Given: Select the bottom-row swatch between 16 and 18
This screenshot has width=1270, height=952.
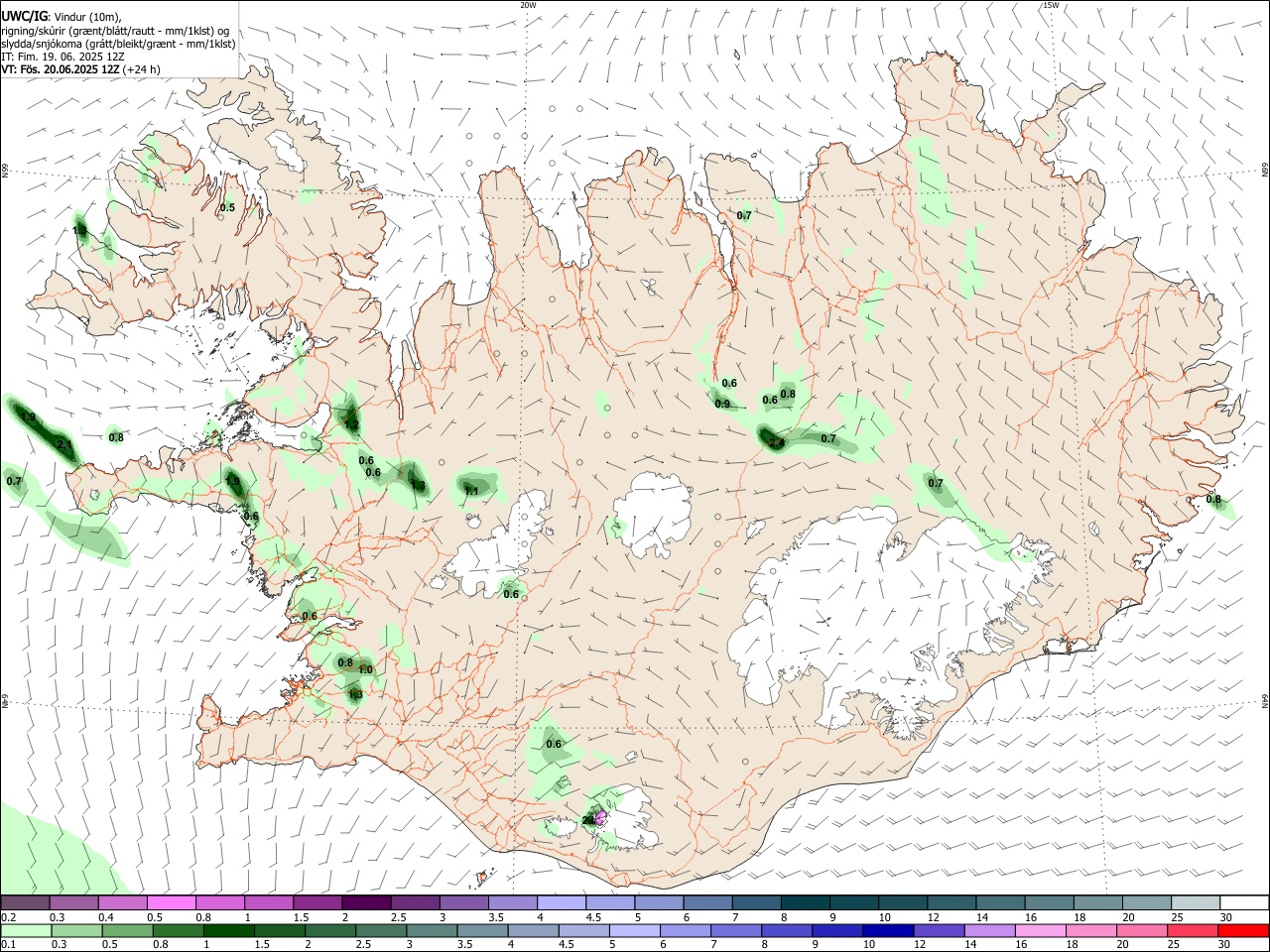Looking at the screenshot, I should [x=1041, y=931].
